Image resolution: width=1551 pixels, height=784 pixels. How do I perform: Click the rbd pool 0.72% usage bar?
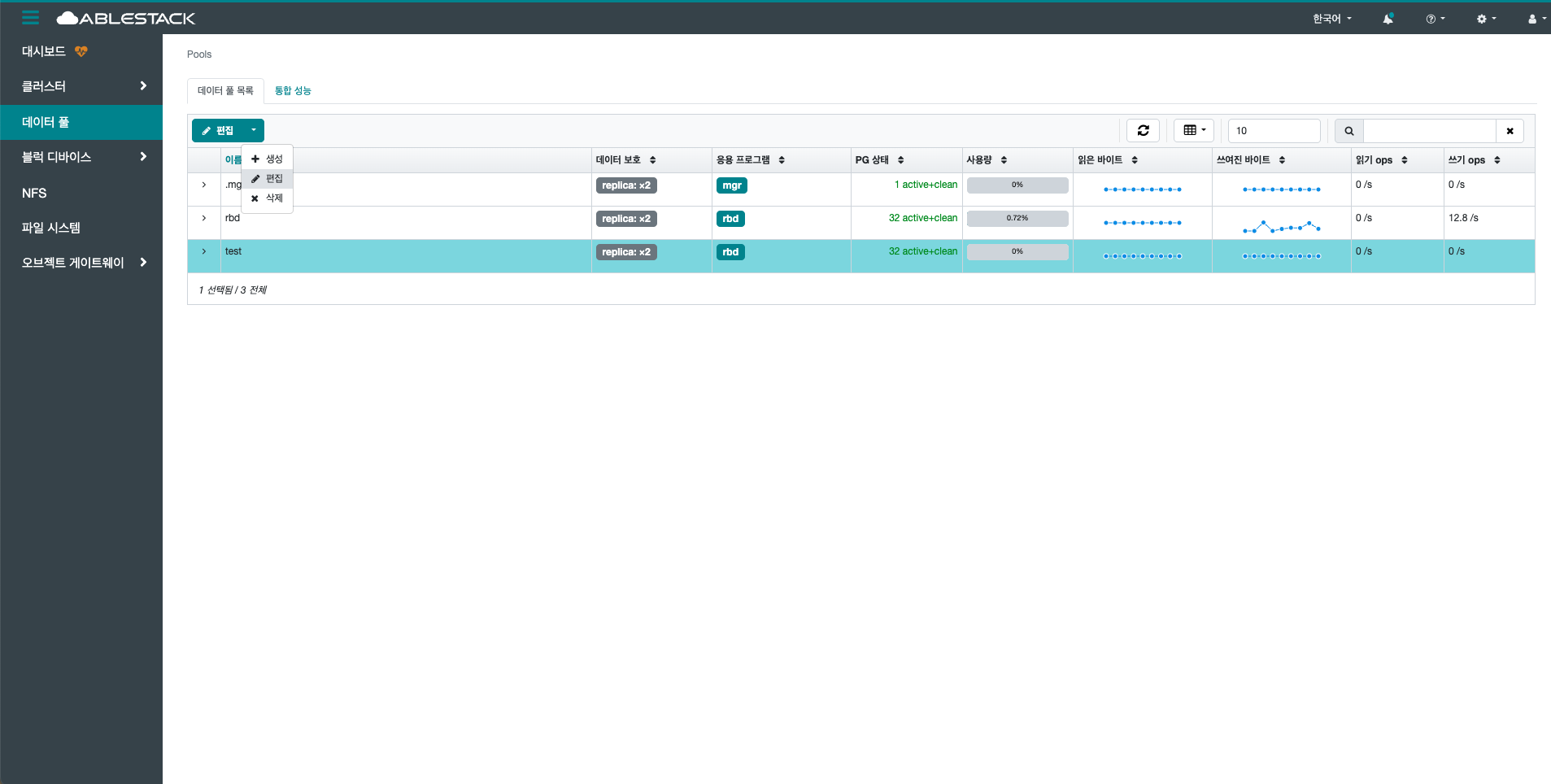[x=1017, y=219]
